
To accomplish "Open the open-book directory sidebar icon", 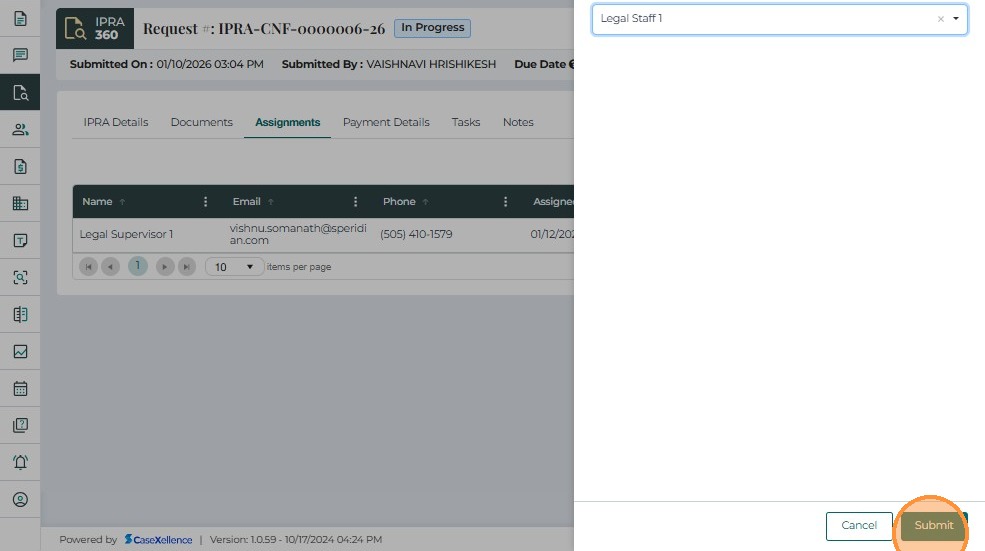I will click(20, 314).
